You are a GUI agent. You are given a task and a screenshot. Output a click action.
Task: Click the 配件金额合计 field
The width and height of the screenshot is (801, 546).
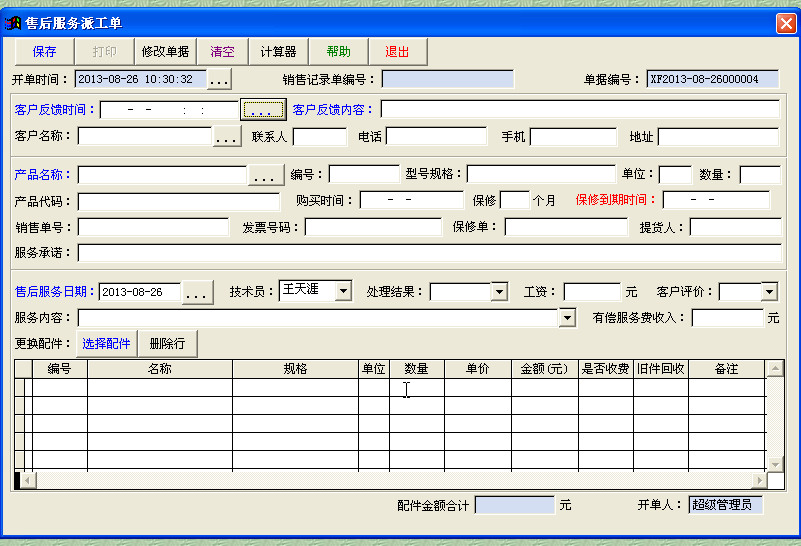click(x=514, y=505)
